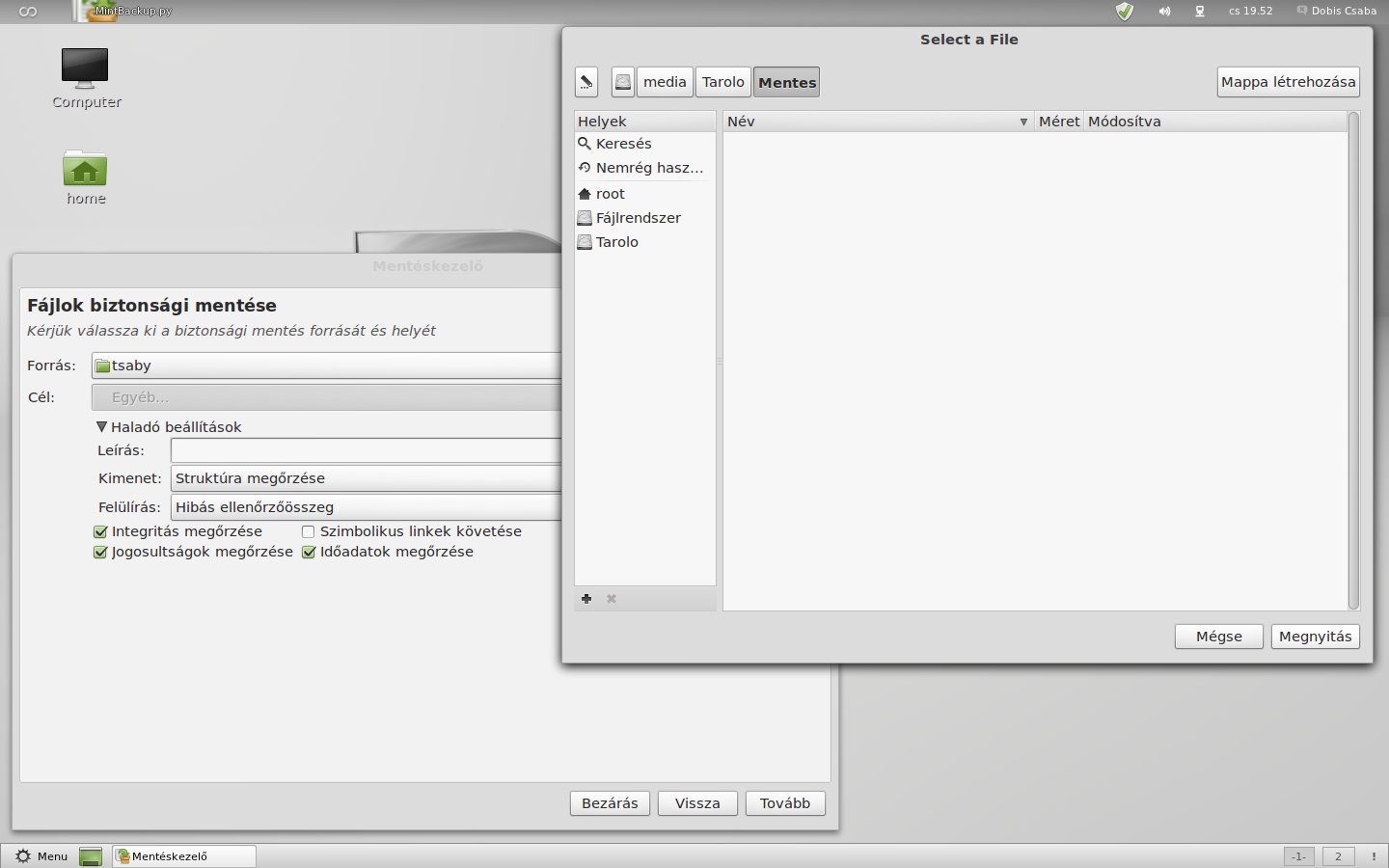Click the Mentes path button

[x=787, y=82]
